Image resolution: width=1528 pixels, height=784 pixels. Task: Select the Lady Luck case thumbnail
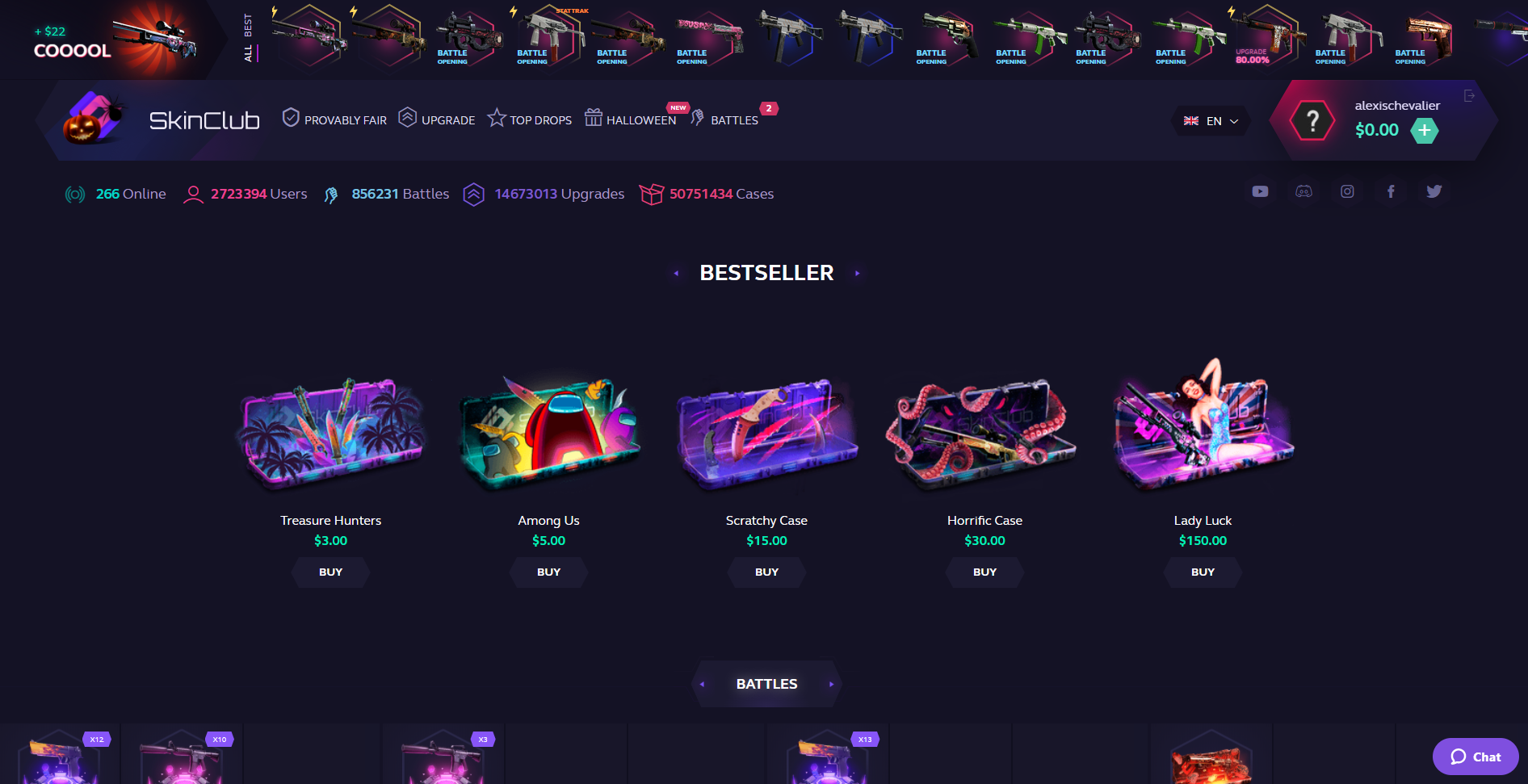click(1203, 426)
